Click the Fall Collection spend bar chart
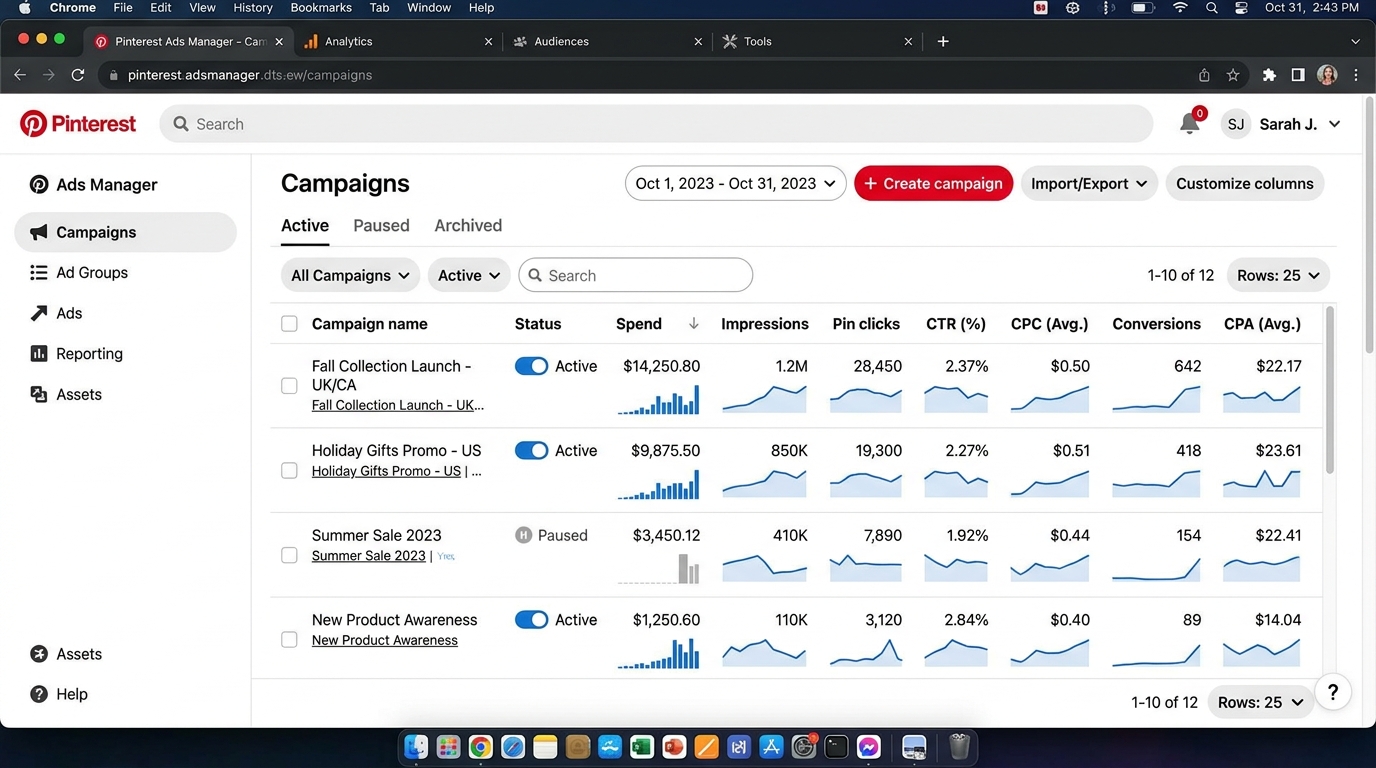Viewport: 1376px width, 768px height. click(x=658, y=399)
